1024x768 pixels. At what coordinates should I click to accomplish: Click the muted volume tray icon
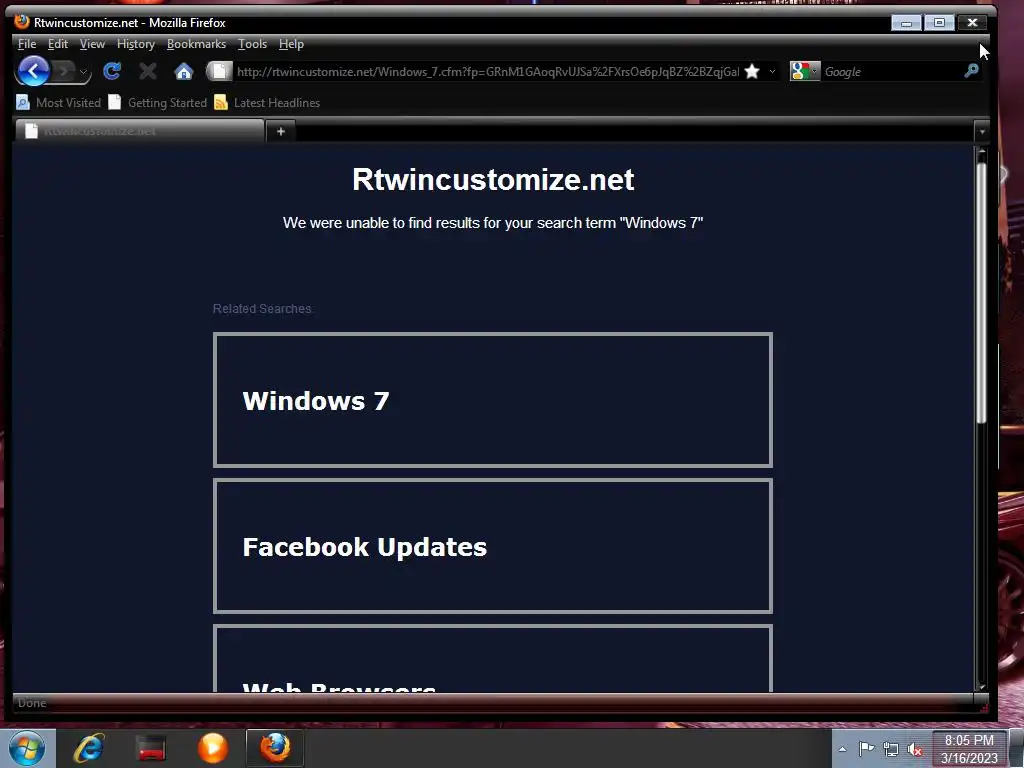[x=916, y=750]
